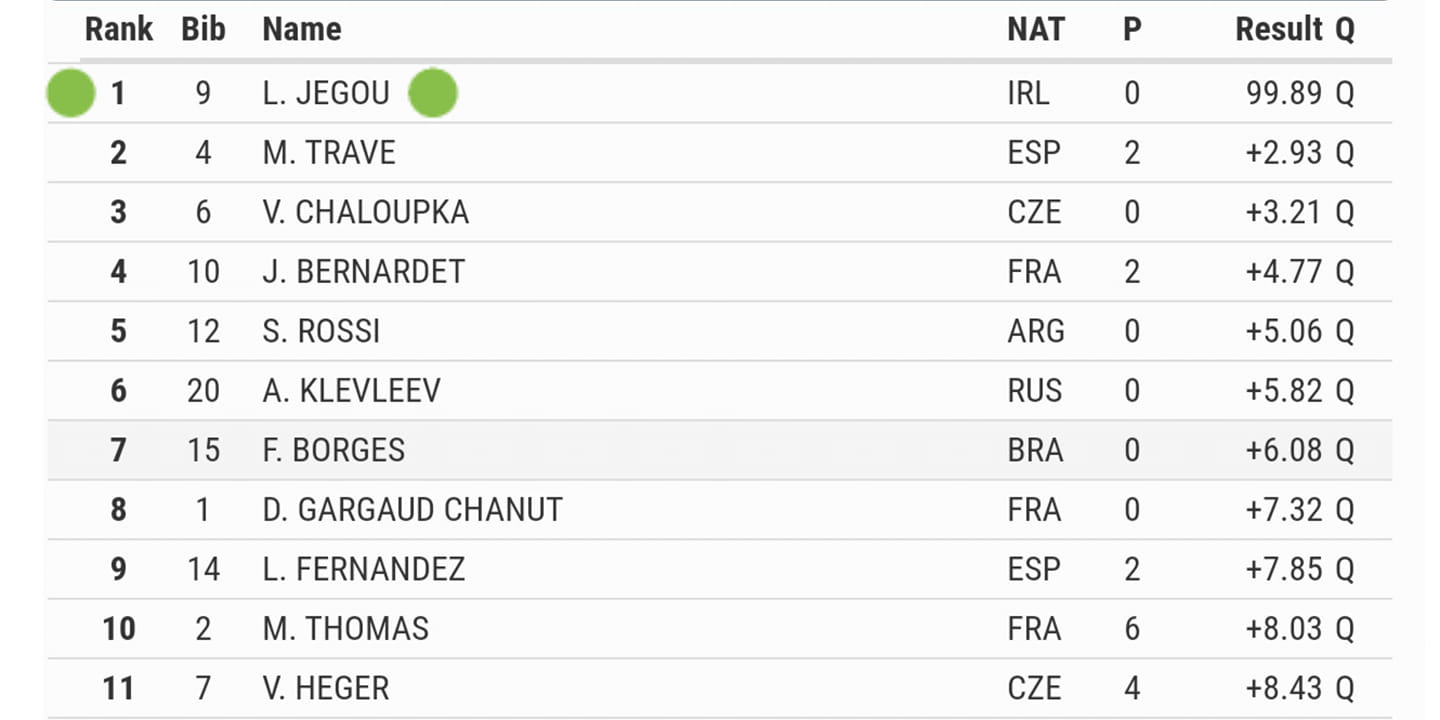Open athlete L. JEGOU's name
1440x720 pixels.
pos(326,93)
